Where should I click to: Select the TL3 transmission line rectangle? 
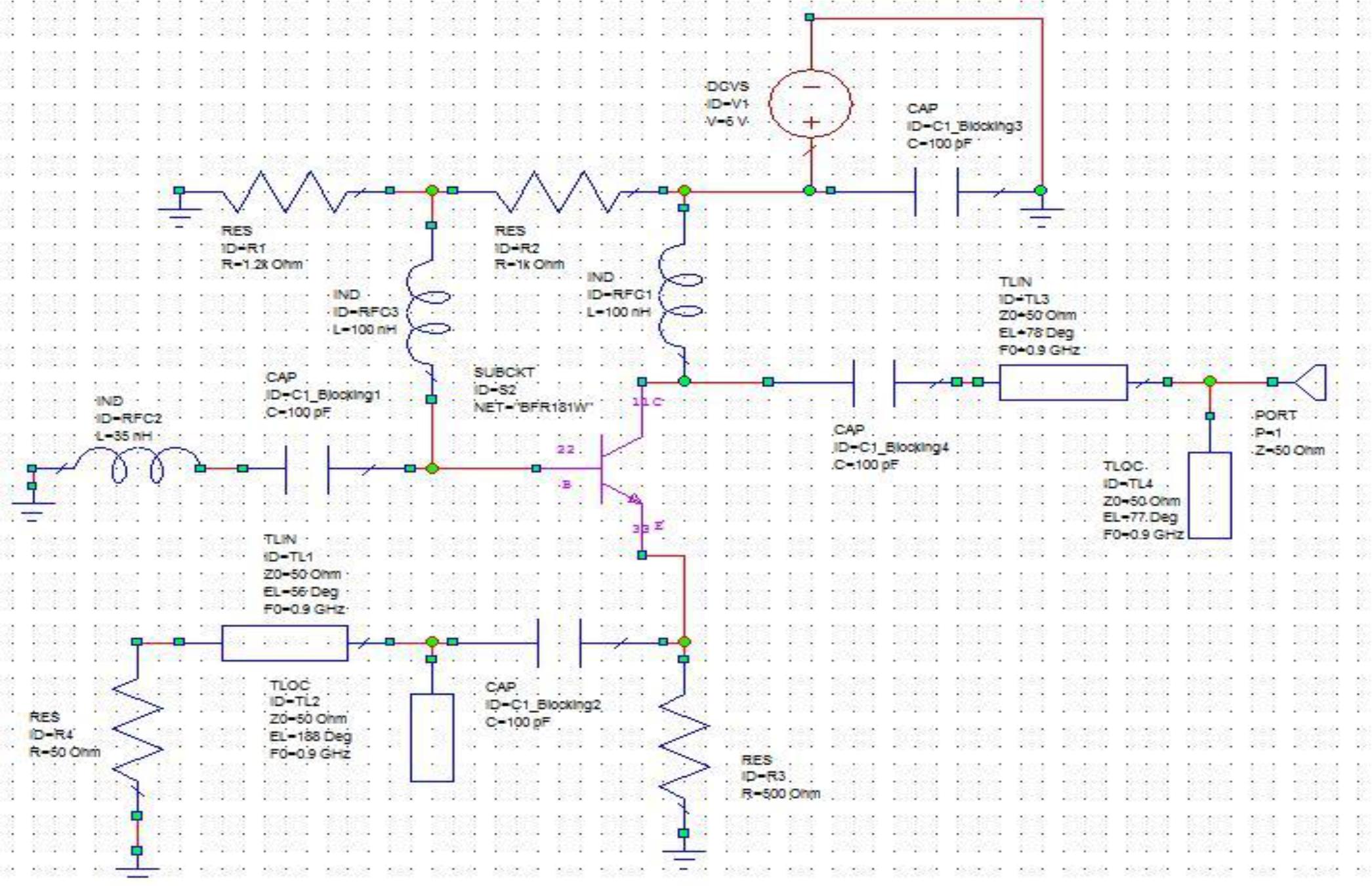pyautogui.click(x=1063, y=383)
